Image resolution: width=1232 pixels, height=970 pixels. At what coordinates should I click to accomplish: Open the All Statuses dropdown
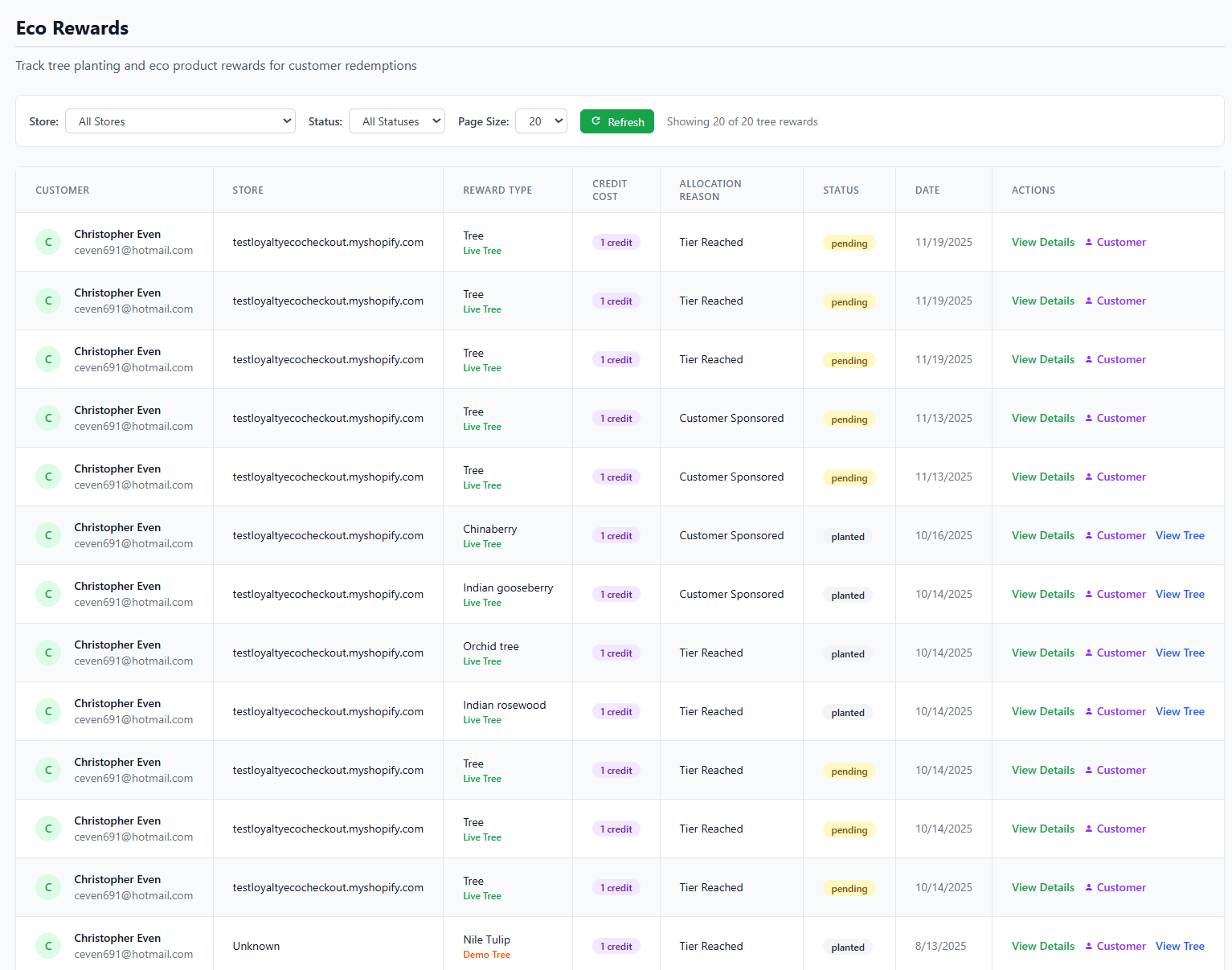point(397,121)
